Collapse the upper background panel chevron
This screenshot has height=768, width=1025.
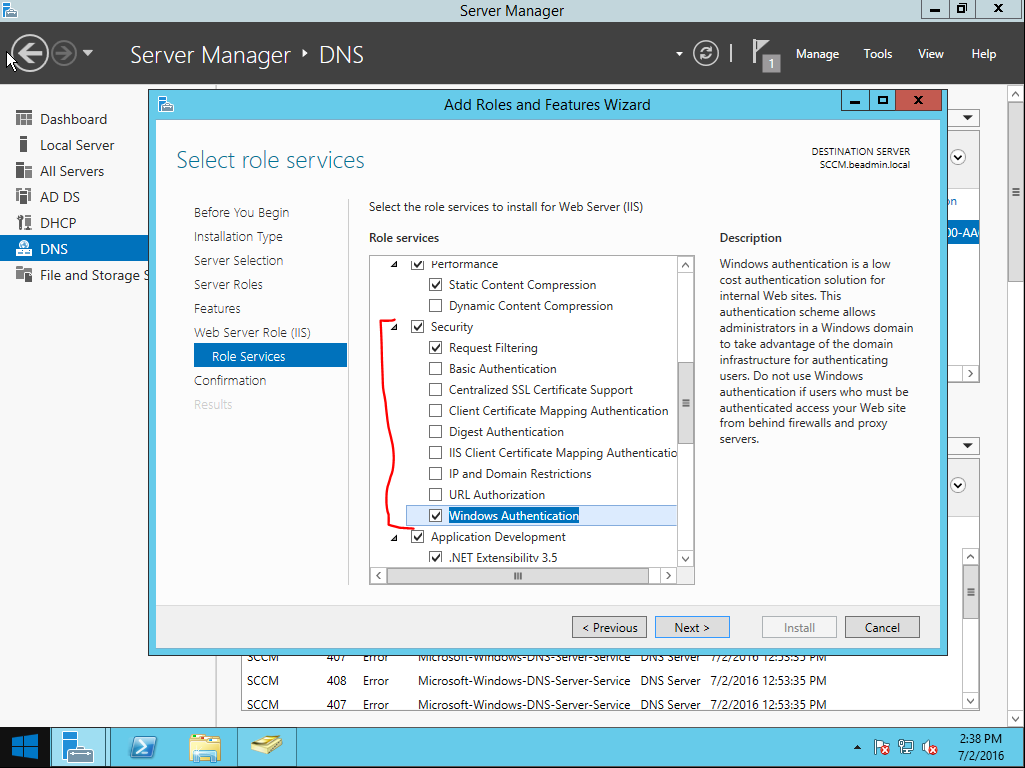pos(958,157)
